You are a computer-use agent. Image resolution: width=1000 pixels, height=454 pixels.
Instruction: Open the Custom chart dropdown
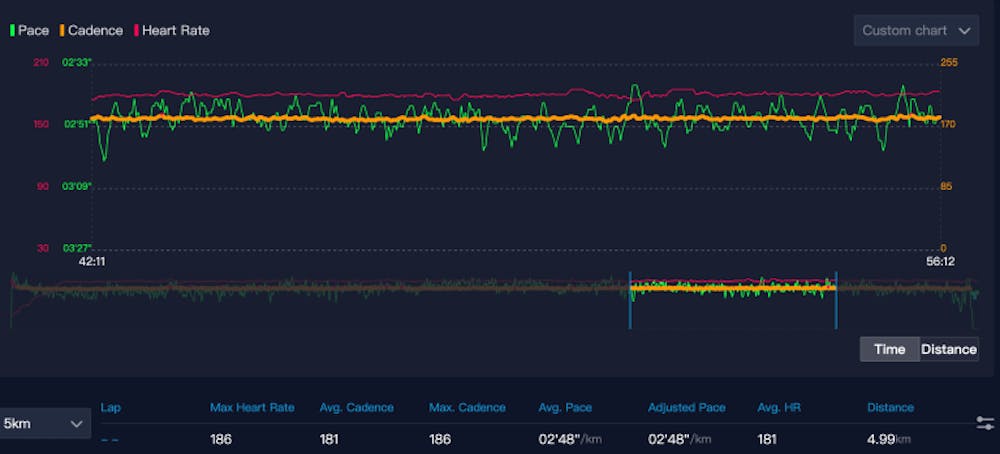tap(915, 30)
